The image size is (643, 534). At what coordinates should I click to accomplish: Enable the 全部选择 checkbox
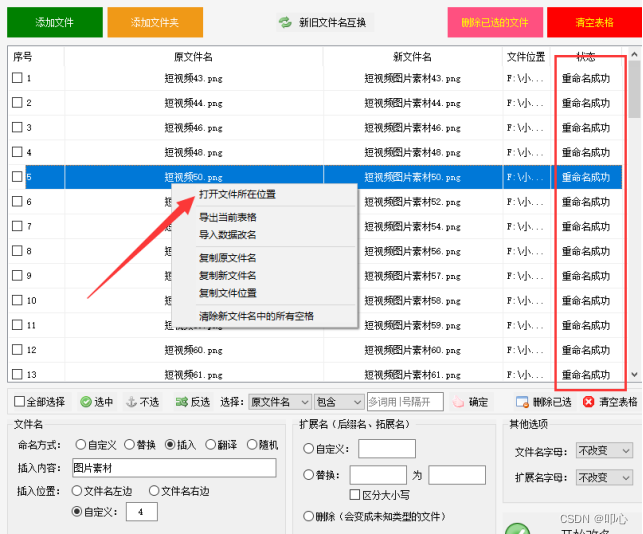pos(19,402)
